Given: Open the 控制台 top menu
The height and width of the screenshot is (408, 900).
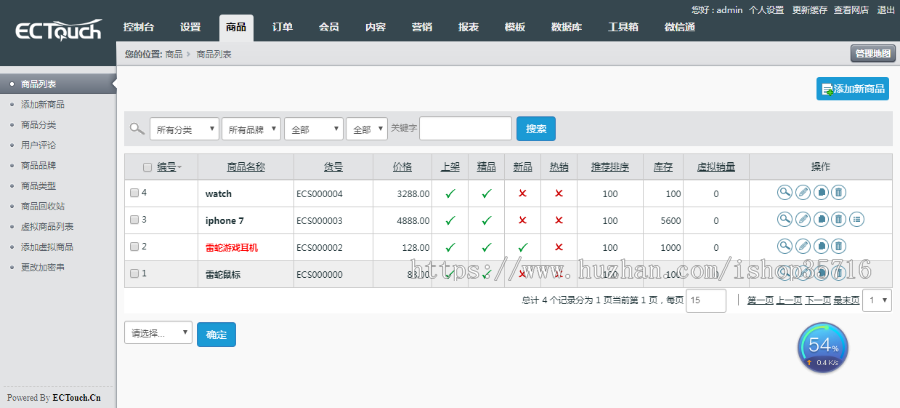Looking at the screenshot, I should tap(139, 27).
